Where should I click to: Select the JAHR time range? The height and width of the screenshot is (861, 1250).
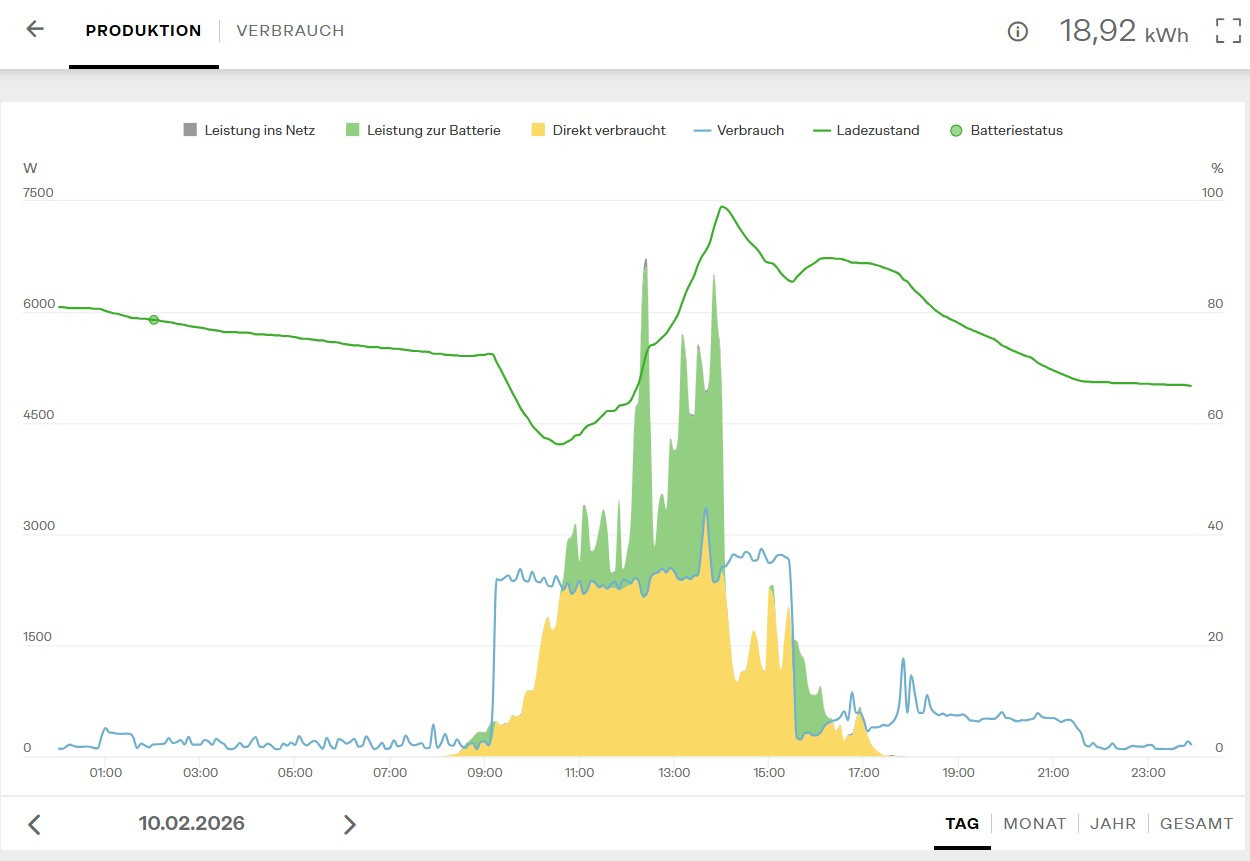pos(1113,824)
